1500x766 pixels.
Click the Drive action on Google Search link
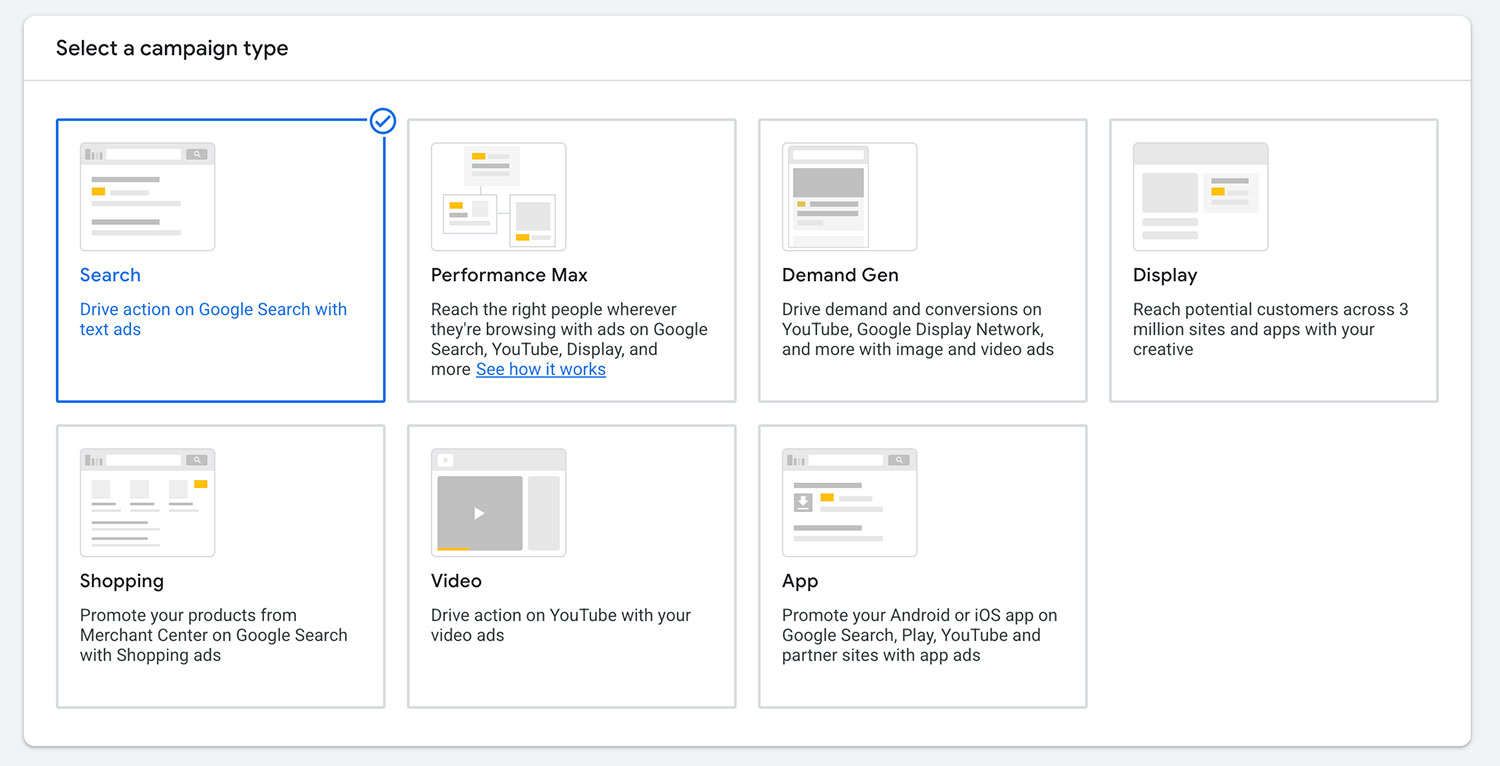click(213, 318)
